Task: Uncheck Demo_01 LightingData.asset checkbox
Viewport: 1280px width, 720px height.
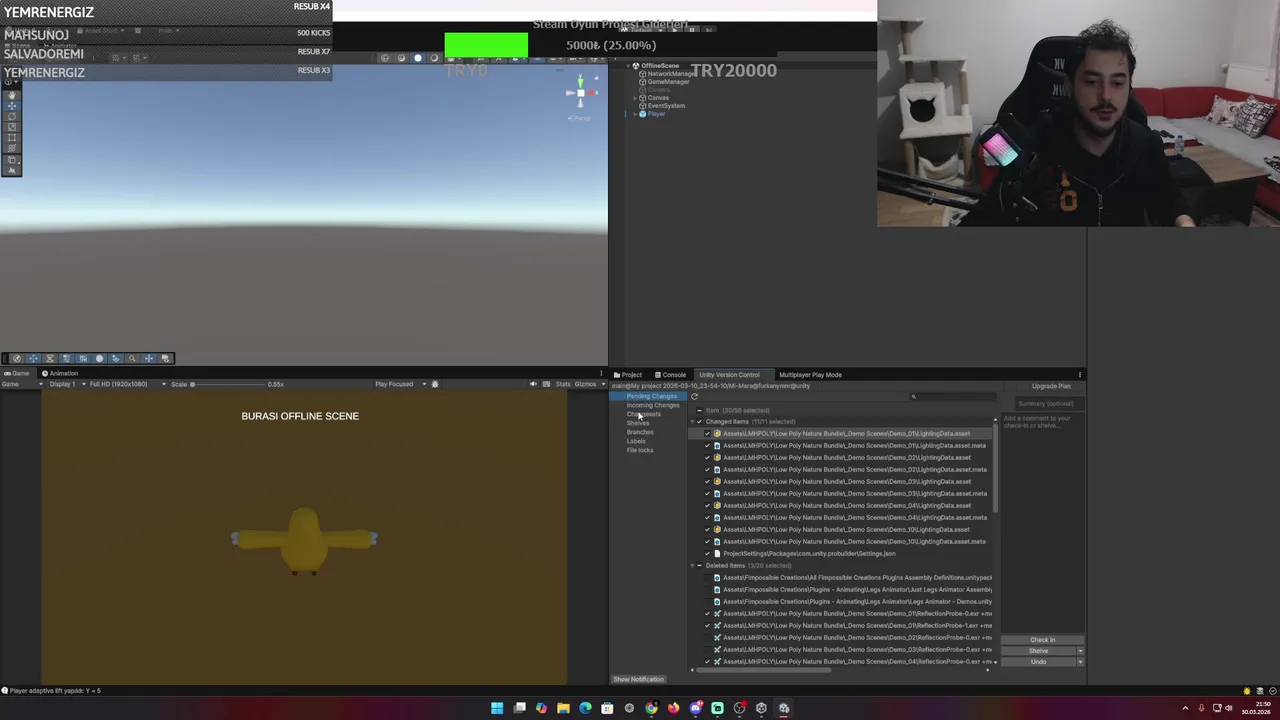Action: (x=707, y=434)
